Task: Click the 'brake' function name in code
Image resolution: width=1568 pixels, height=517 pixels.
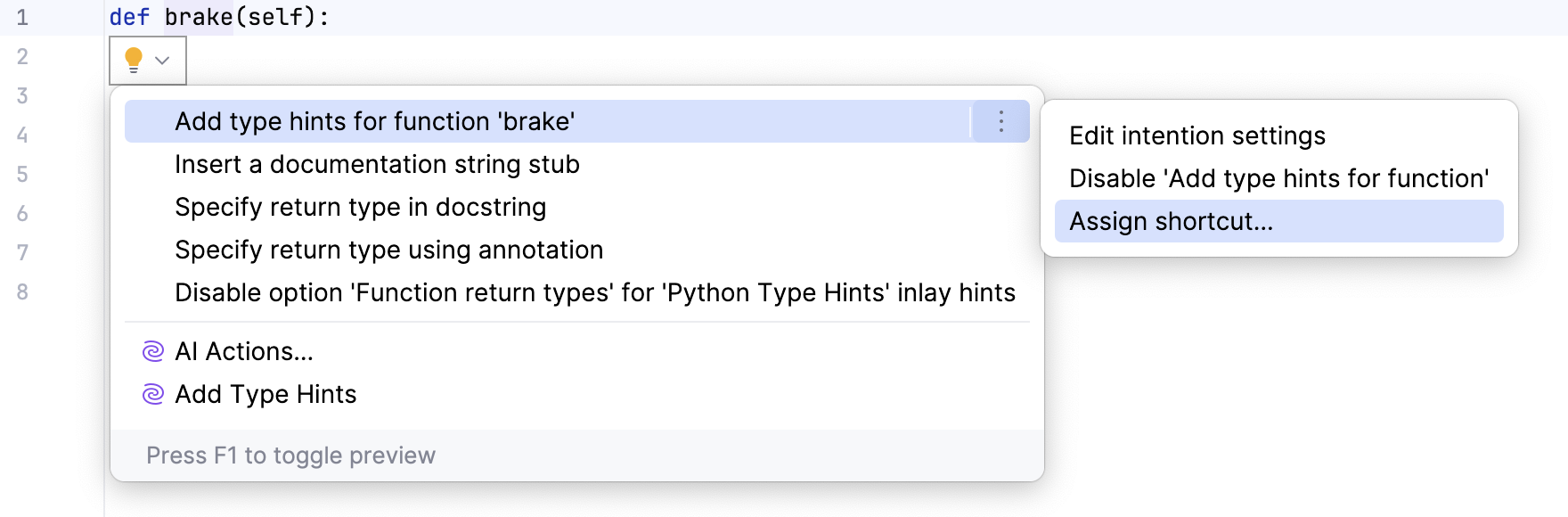Action: (199, 17)
